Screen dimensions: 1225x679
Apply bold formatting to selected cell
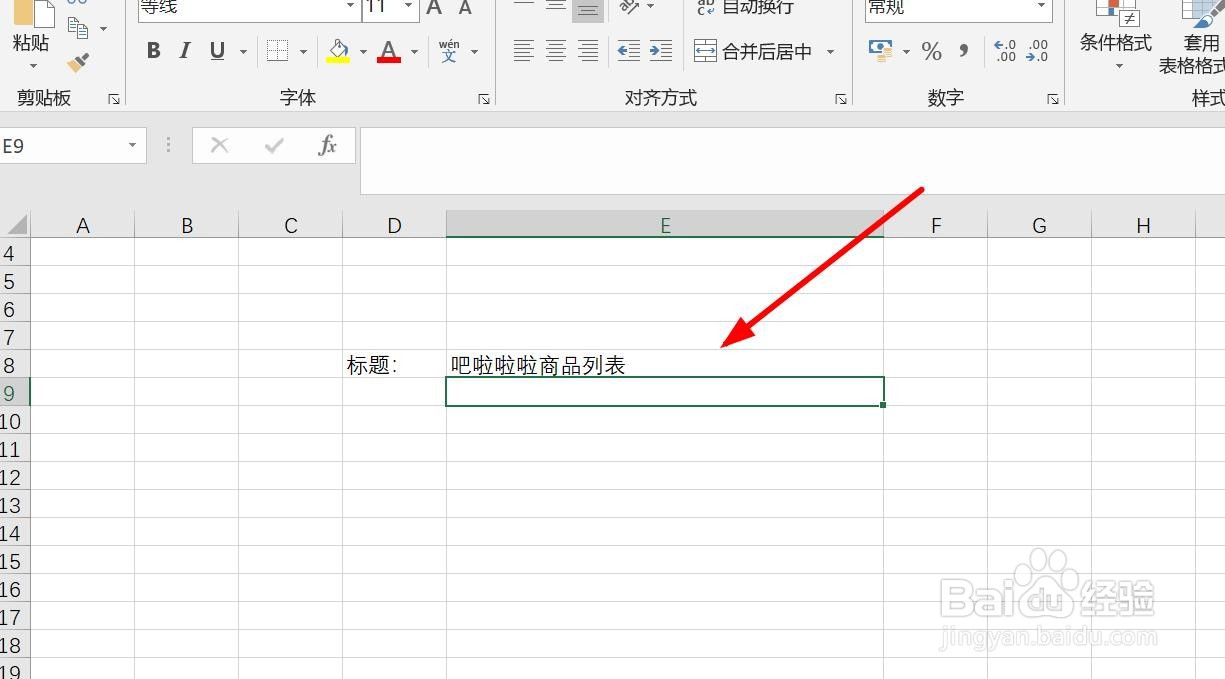153,50
